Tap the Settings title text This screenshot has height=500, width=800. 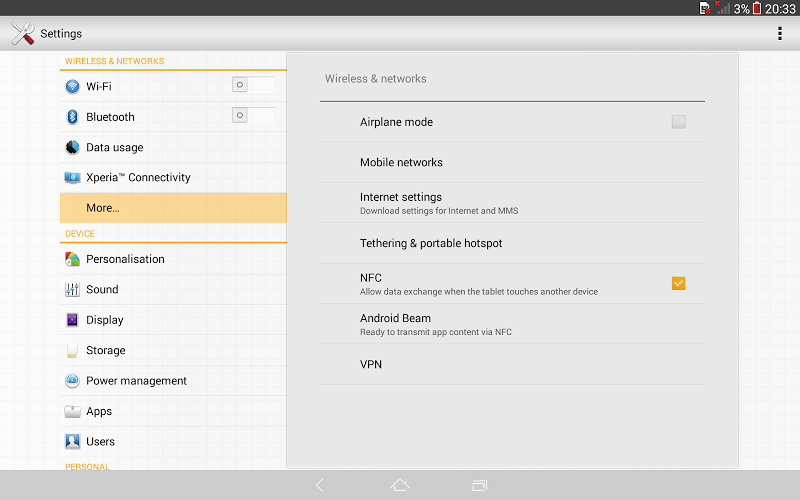click(x=61, y=34)
